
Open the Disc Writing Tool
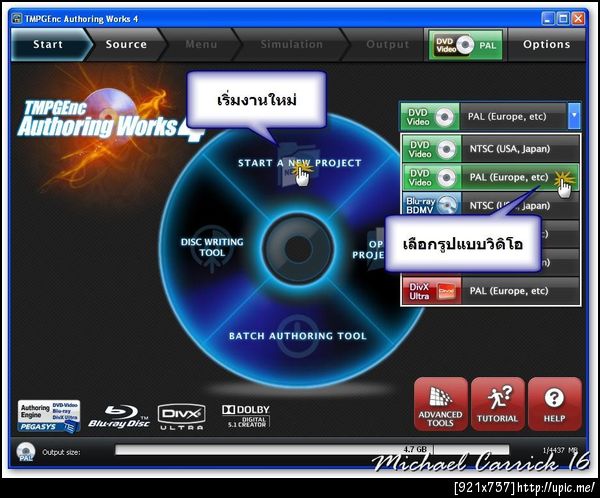pyautogui.click(x=212, y=247)
